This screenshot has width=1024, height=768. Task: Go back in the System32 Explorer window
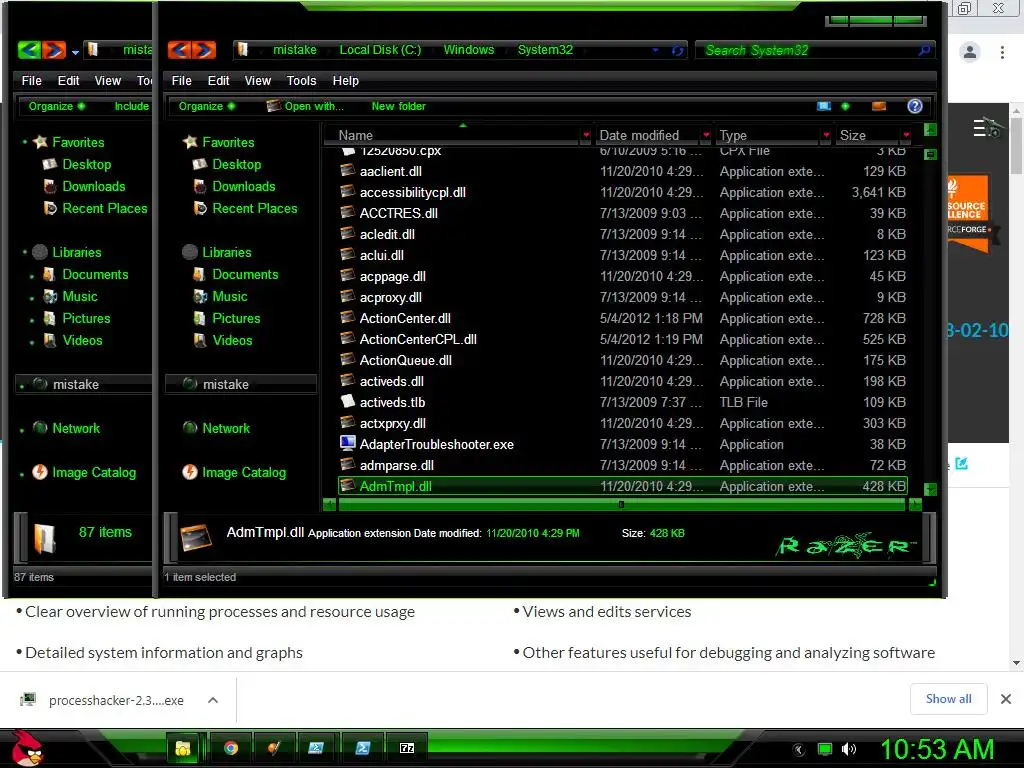click(179, 50)
